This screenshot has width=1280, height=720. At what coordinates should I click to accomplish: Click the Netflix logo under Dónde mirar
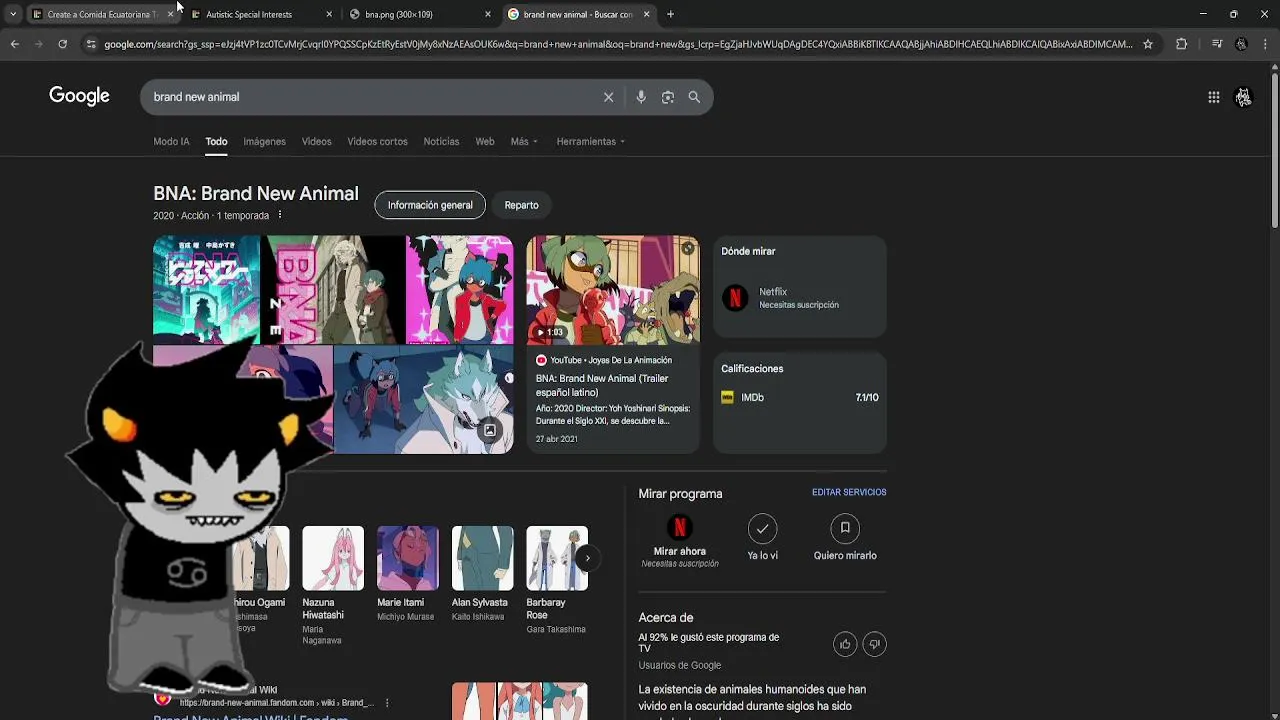pyautogui.click(x=735, y=298)
